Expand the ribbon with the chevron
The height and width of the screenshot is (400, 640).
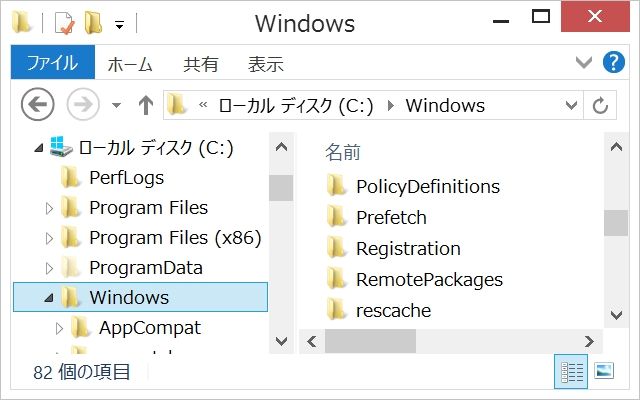(x=583, y=62)
